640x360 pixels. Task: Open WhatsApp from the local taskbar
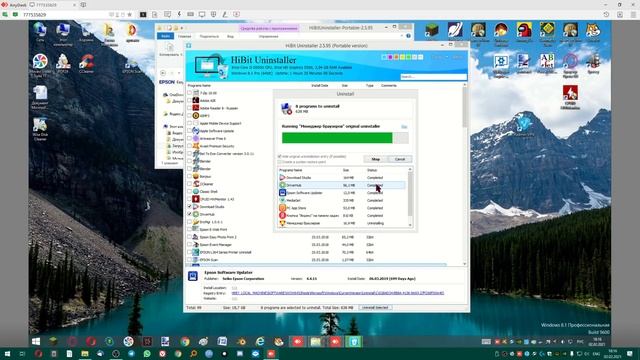coord(147,353)
